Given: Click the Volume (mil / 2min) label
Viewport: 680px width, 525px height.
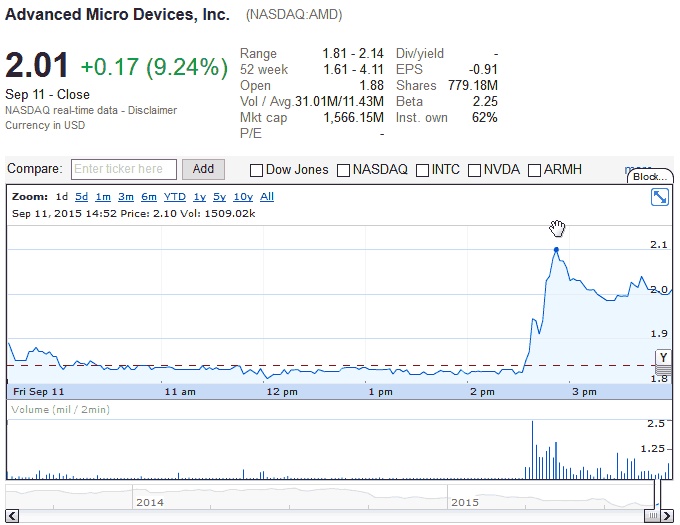Looking at the screenshot, I should point(60,410).
